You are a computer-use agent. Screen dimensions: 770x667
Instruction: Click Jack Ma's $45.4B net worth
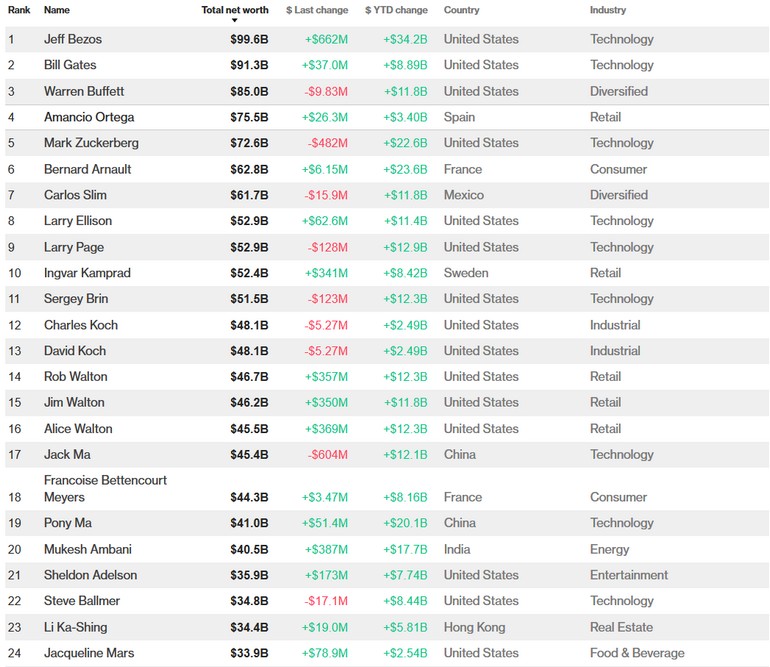pos(249,455)
